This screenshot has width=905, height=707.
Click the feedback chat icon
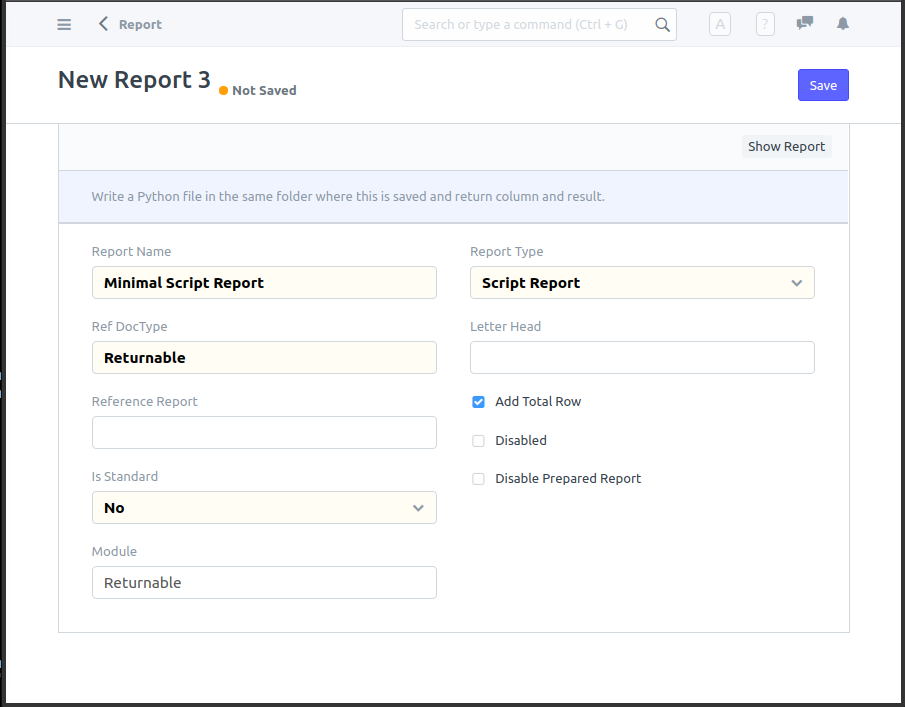point(804,23)
